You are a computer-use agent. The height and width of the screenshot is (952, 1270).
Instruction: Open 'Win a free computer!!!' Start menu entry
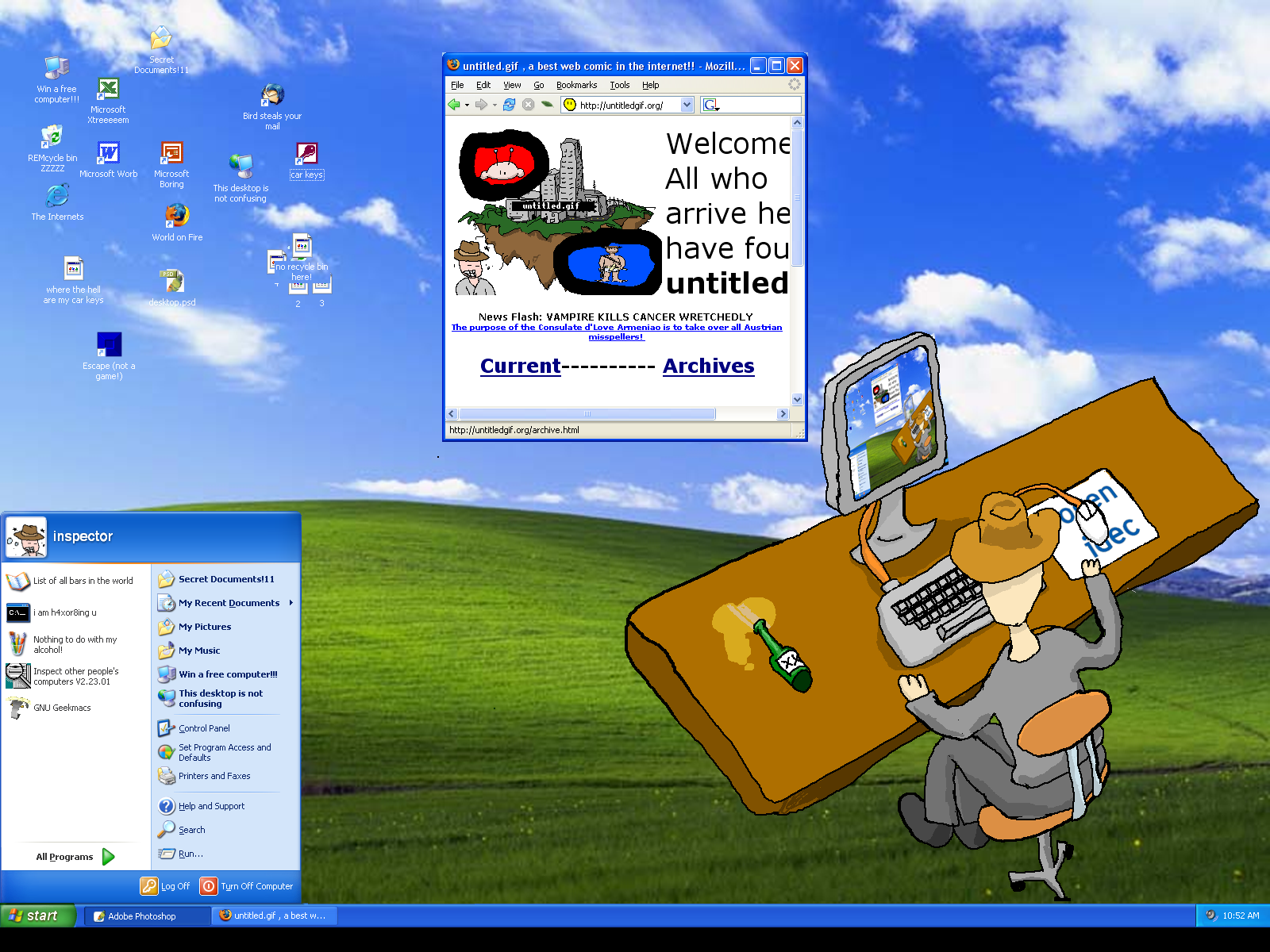click(225, 674)
